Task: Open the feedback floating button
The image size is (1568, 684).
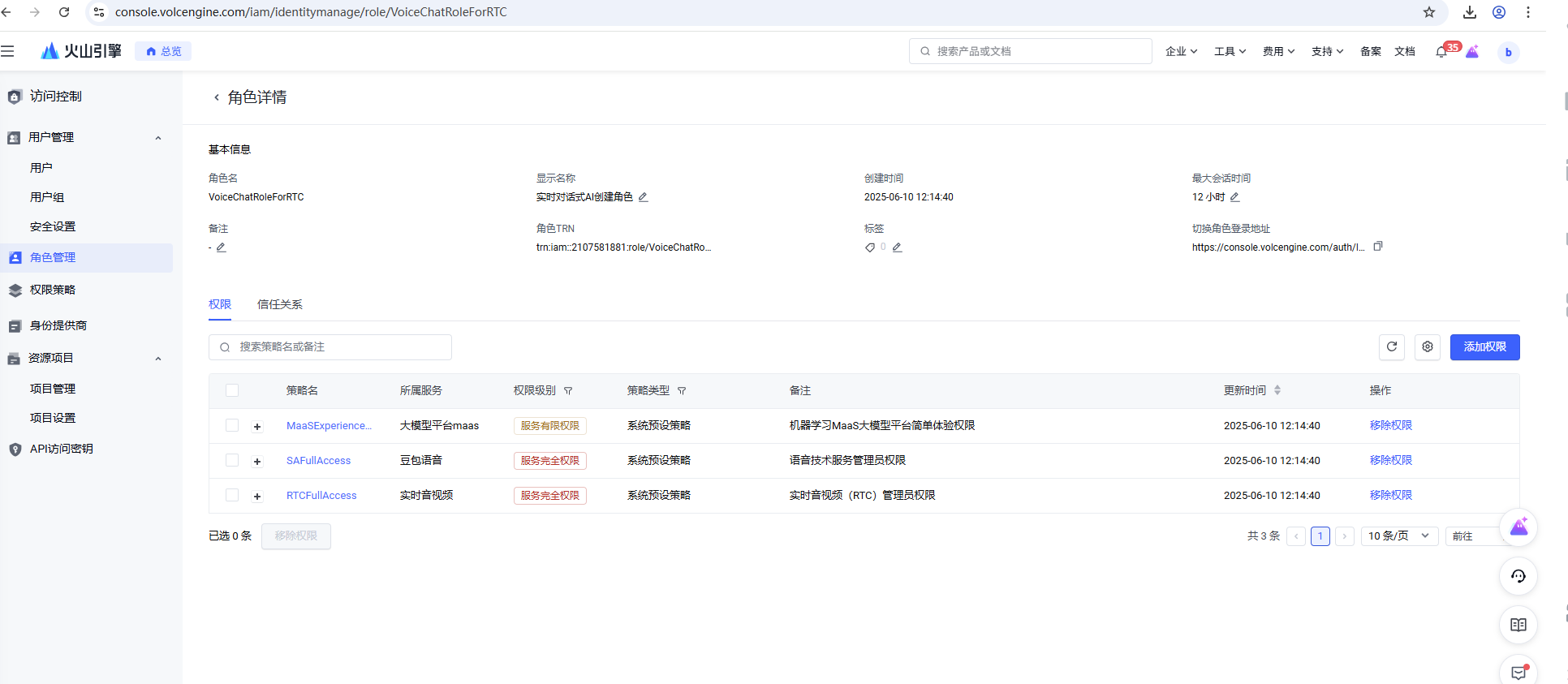Action: pos(1518,672)
